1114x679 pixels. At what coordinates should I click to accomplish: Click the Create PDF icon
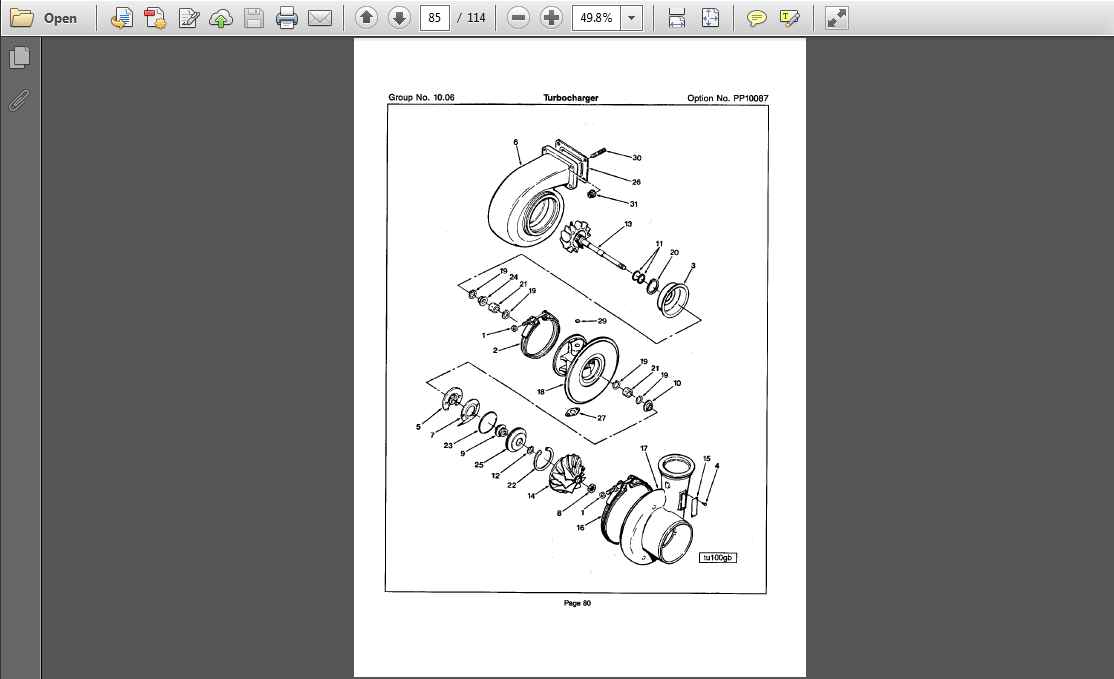pyautogui.click(x=155, y=18)
